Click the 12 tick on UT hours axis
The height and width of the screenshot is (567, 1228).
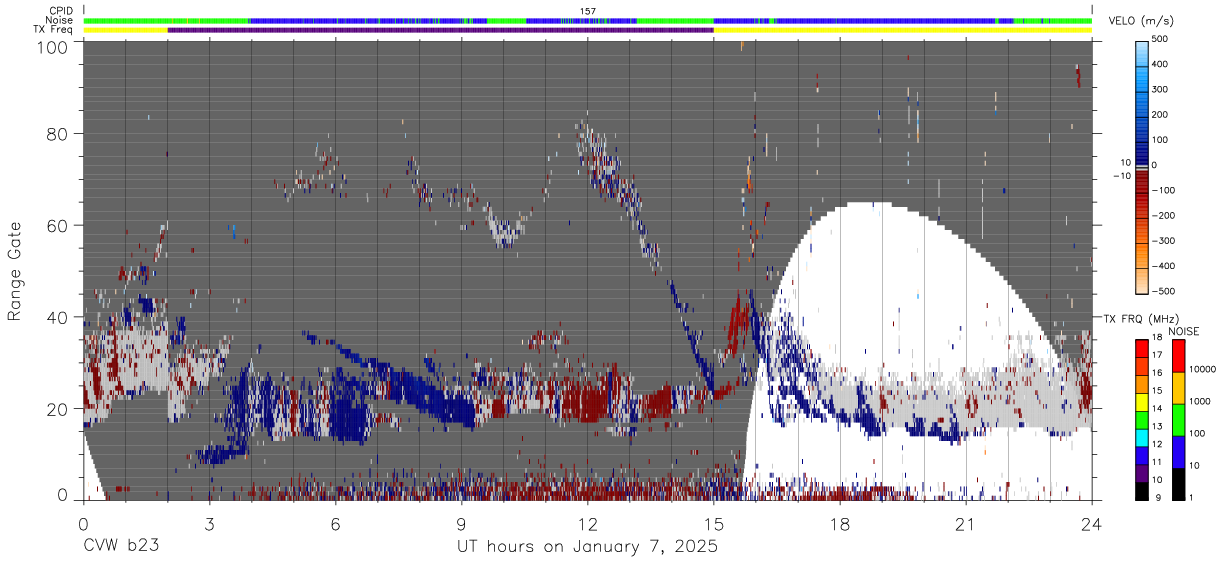point(587,523)
